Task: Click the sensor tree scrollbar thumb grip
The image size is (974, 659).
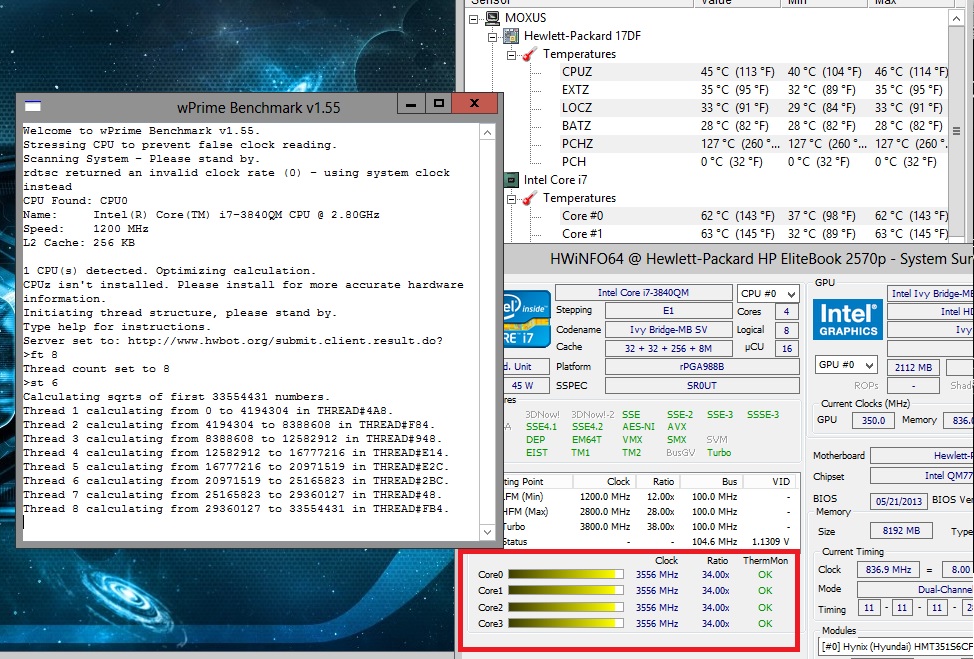Action: 957,131
